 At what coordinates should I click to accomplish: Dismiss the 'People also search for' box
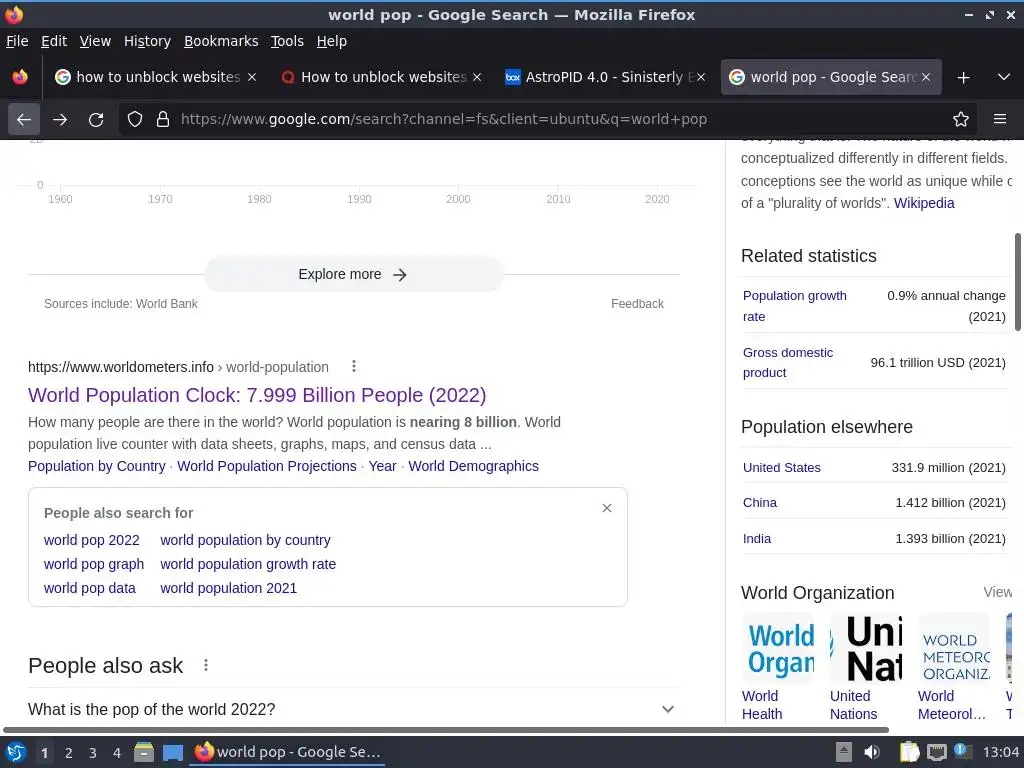pyautogui.click(x=607, y=508)
